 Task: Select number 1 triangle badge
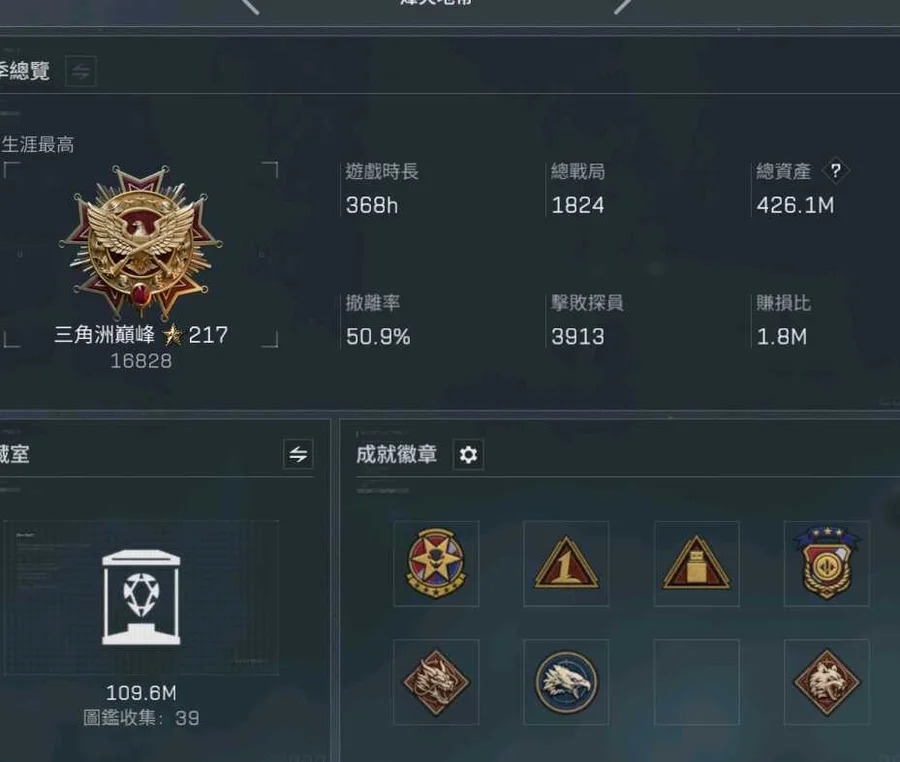(566, 563)
